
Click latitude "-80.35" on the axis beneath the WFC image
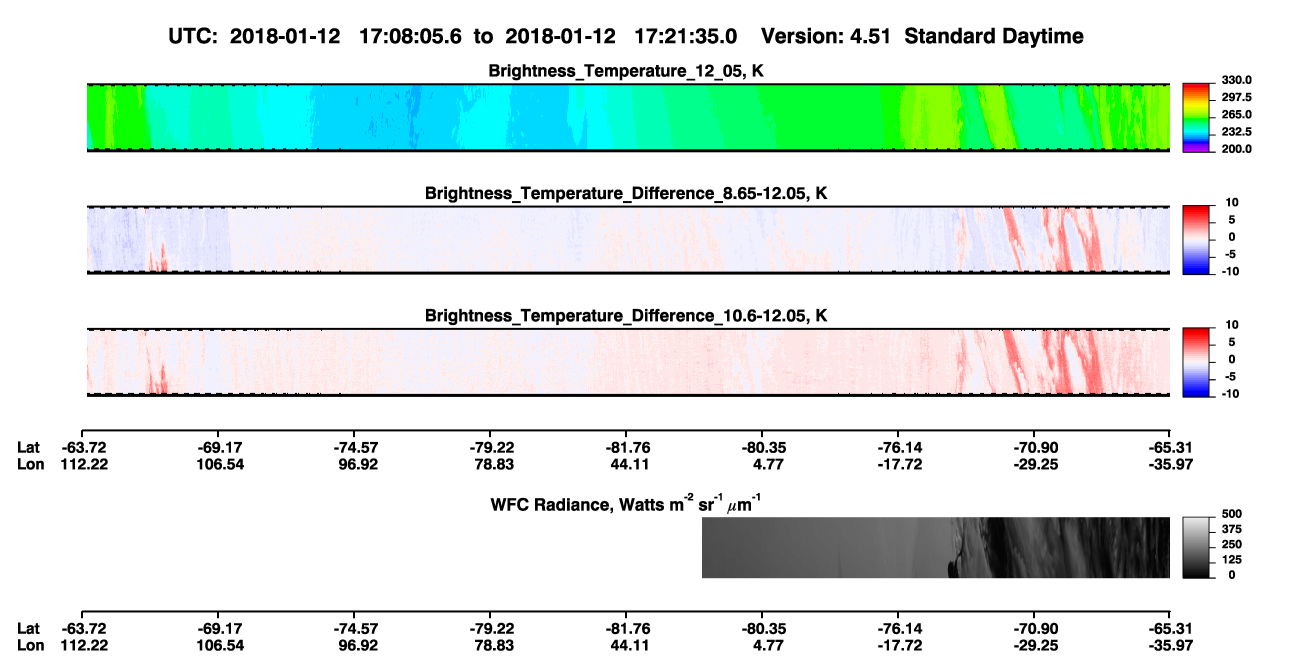761,628
